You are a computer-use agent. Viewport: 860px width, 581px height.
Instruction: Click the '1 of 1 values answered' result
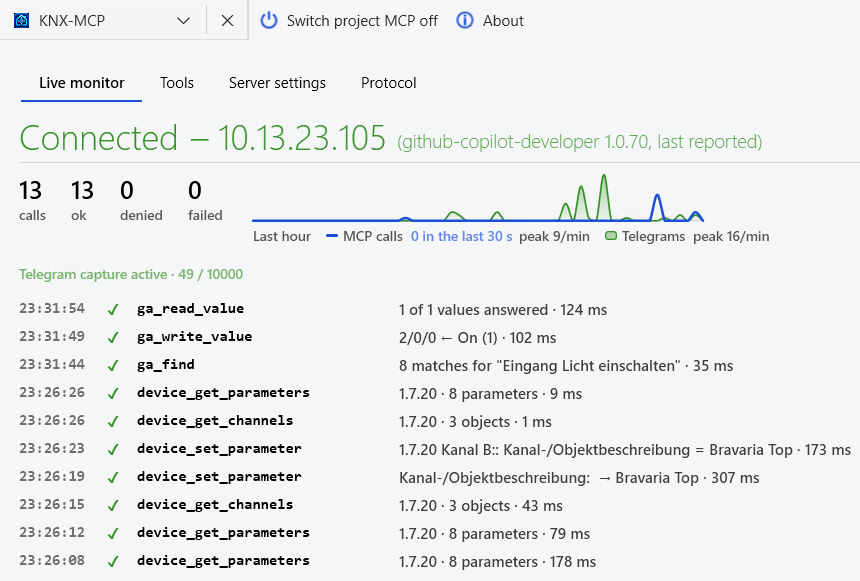point(503,310)
